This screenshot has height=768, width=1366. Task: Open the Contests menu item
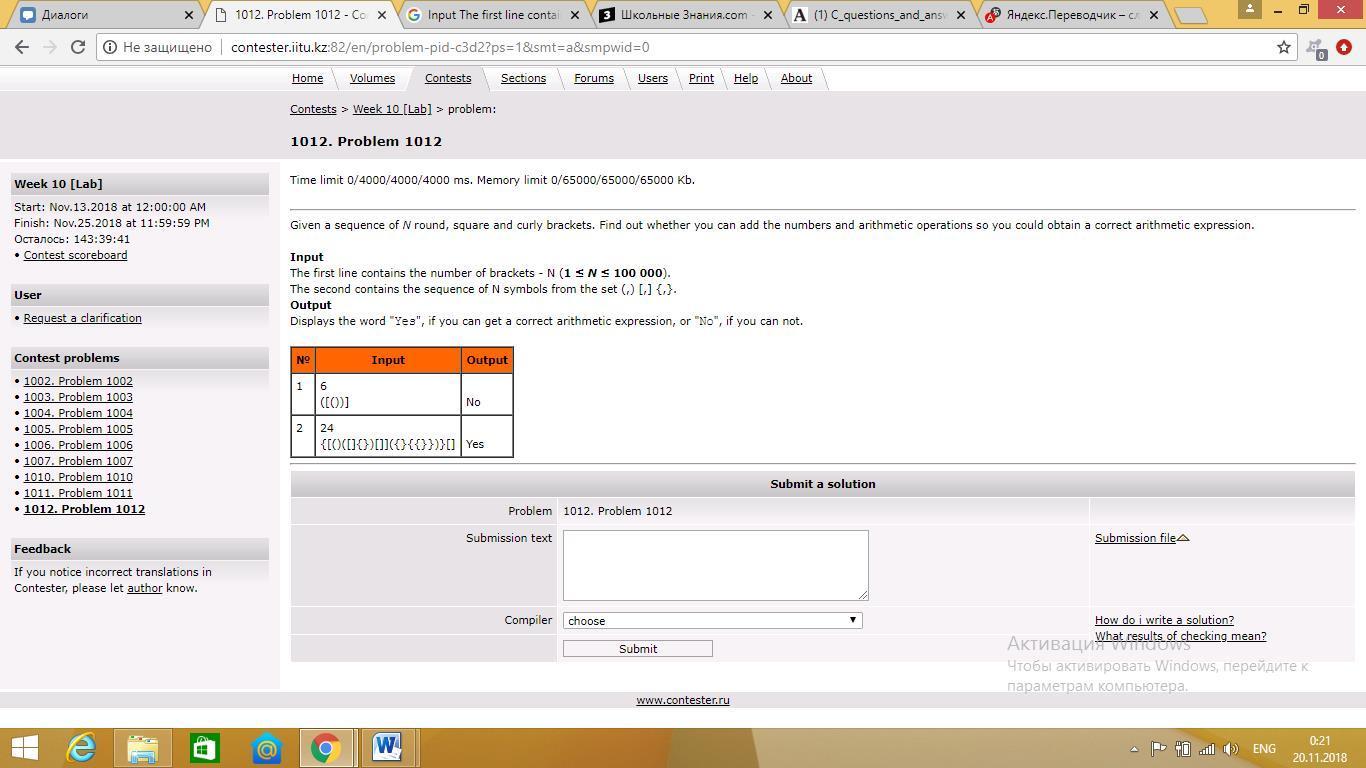(447, 78)
